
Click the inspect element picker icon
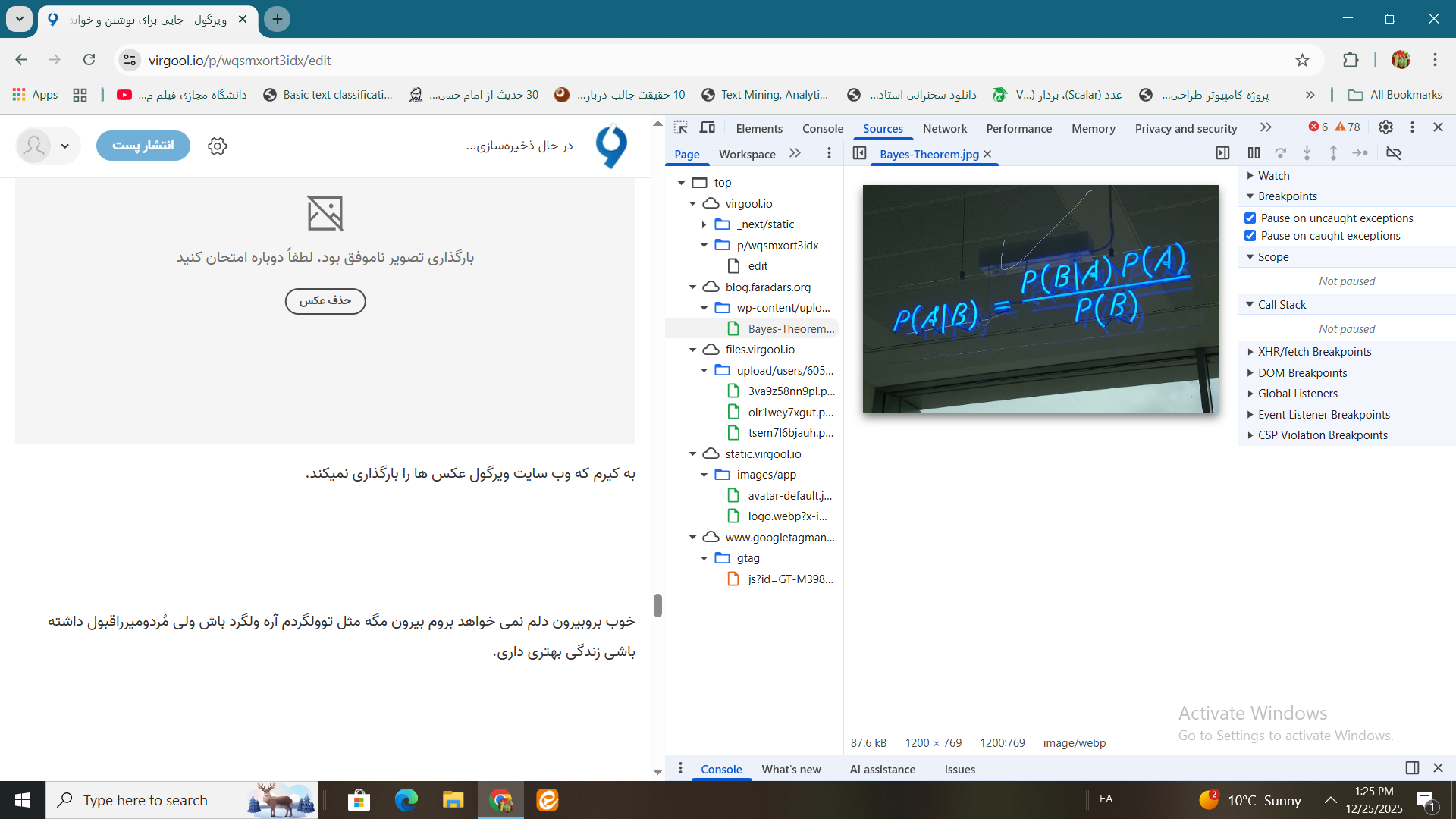pos(680,127)
